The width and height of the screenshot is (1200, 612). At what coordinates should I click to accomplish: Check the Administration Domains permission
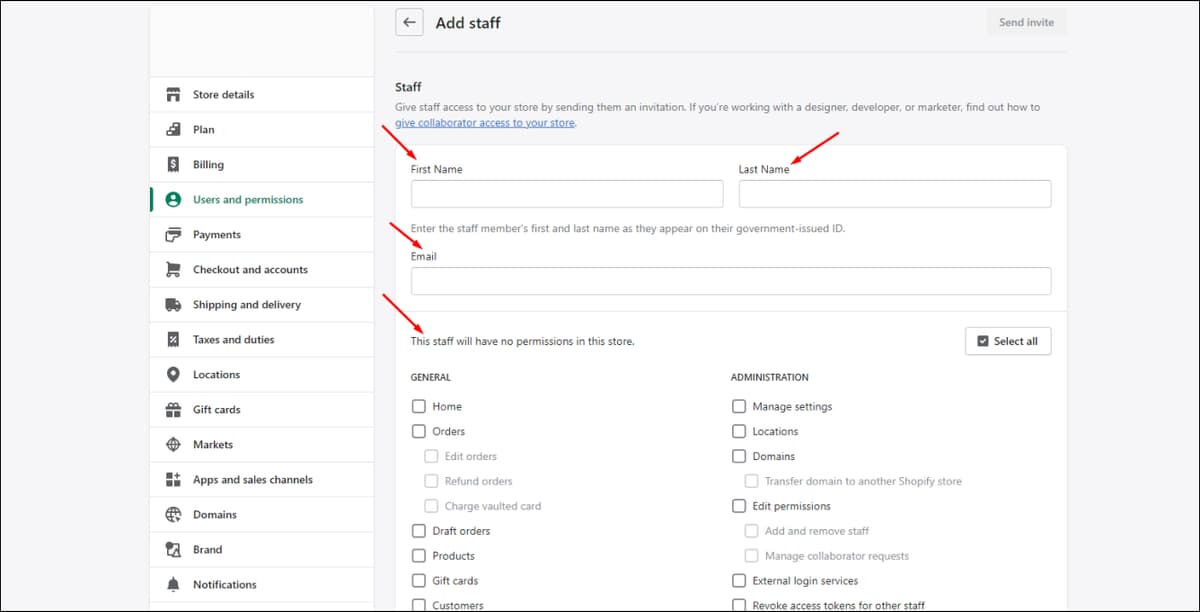point(739,456)
